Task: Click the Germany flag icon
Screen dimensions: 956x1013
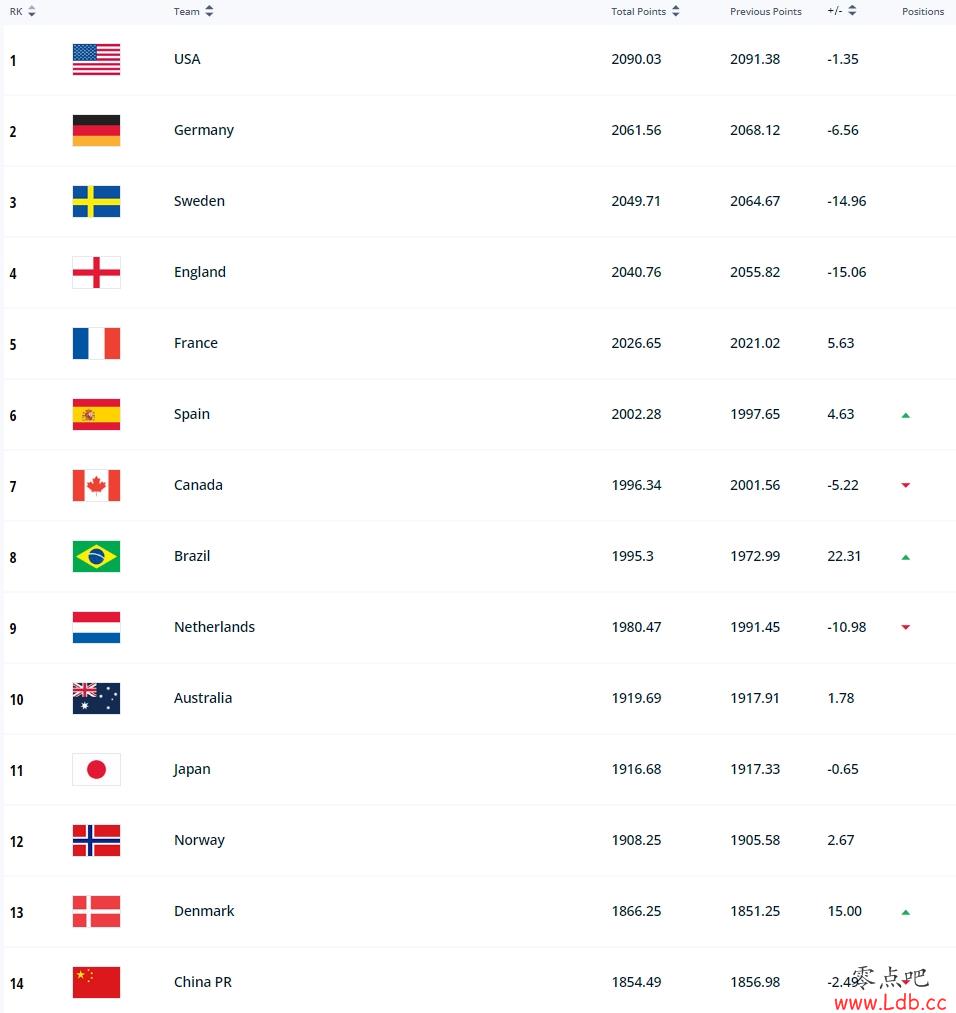Action: [96, 131]
